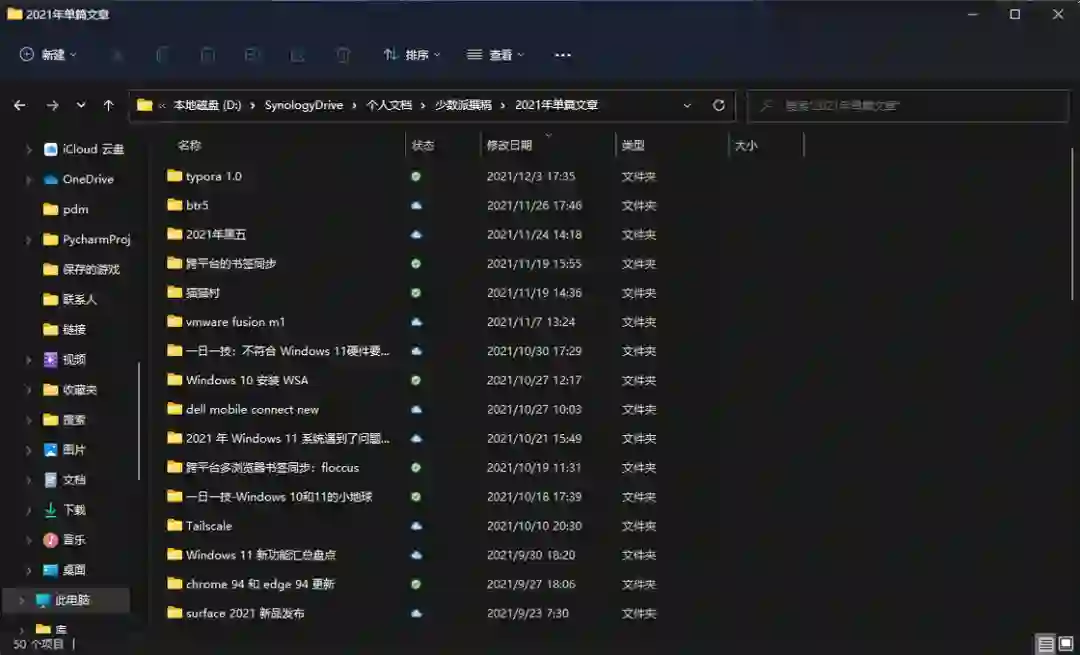Screen dimensions: 1080x655
Task: Select 音乐 in the sidebar
Action: [x=65, y=540]
